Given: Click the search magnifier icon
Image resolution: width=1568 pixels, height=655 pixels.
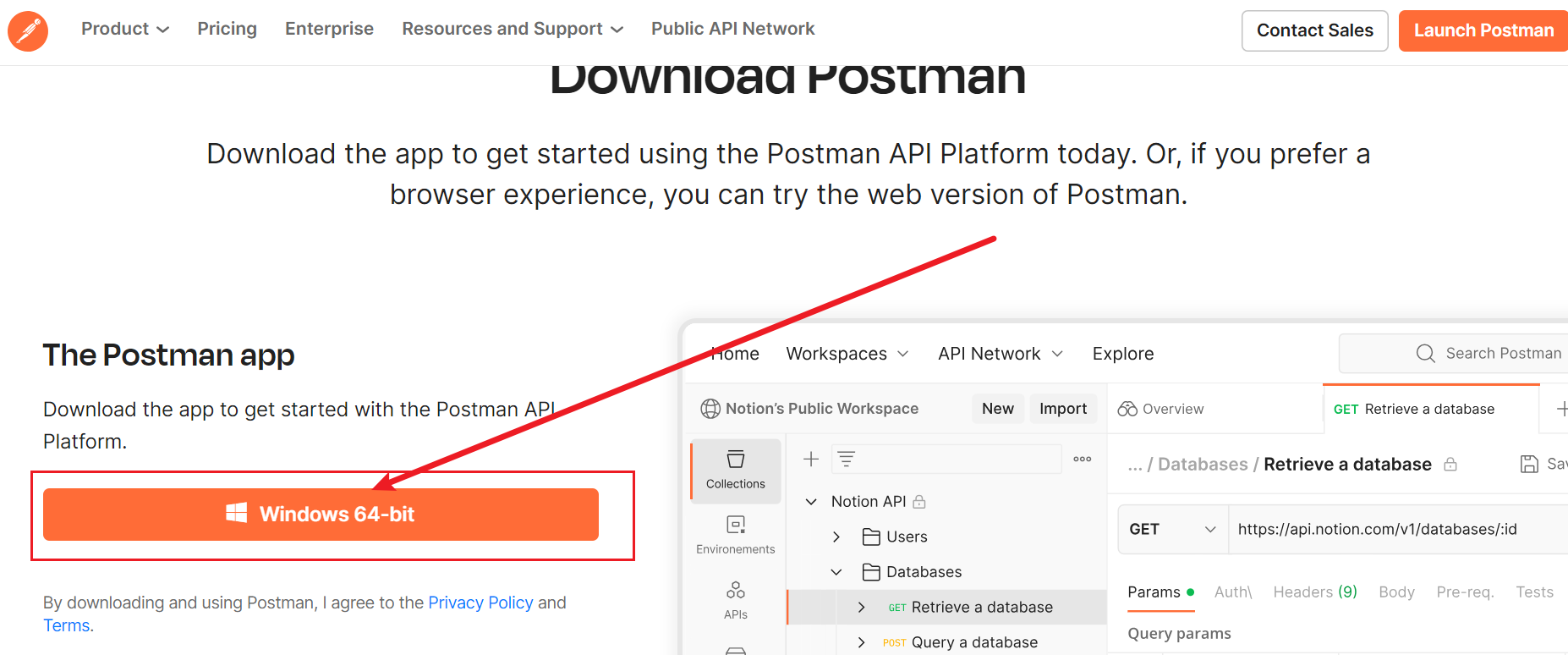Looking at the screenshot, I should (x=1425, y=353).
